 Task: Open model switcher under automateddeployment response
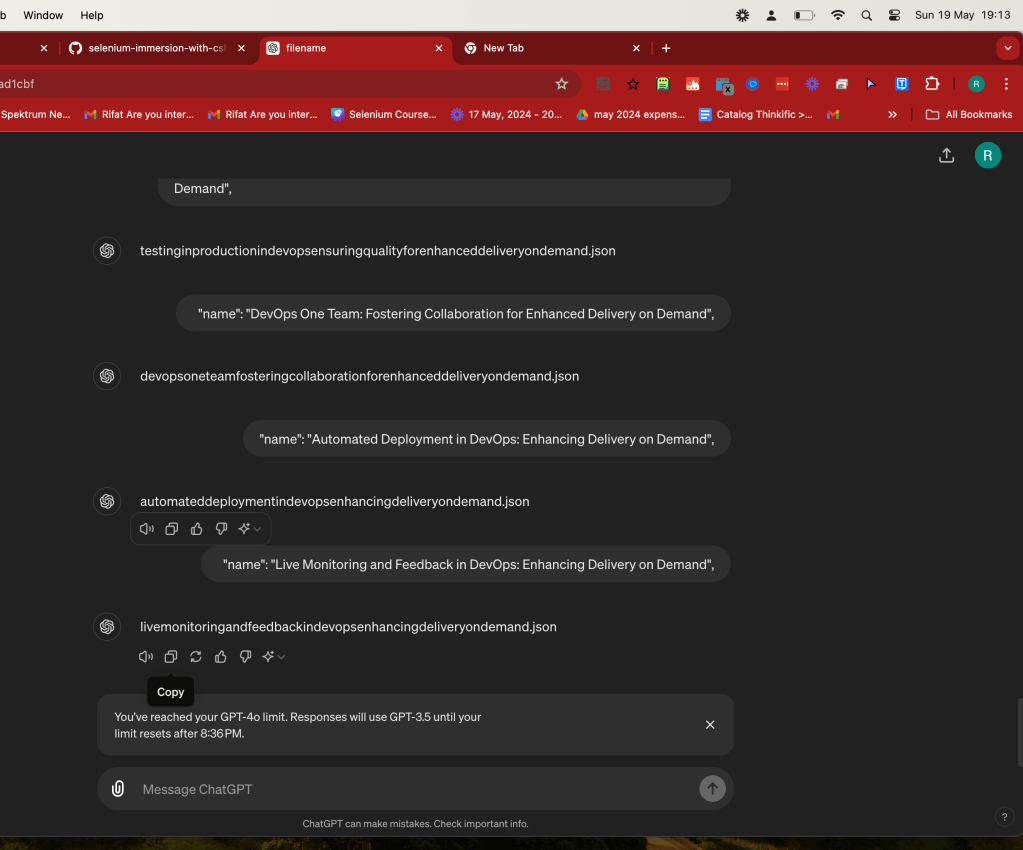click(x=249, y=529)
